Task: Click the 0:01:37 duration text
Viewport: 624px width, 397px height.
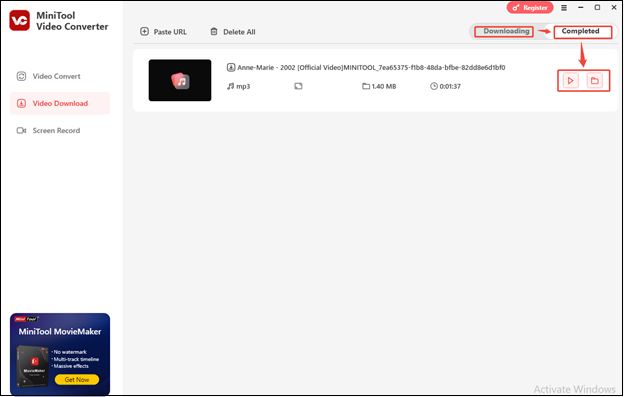Action: point(450,86)
